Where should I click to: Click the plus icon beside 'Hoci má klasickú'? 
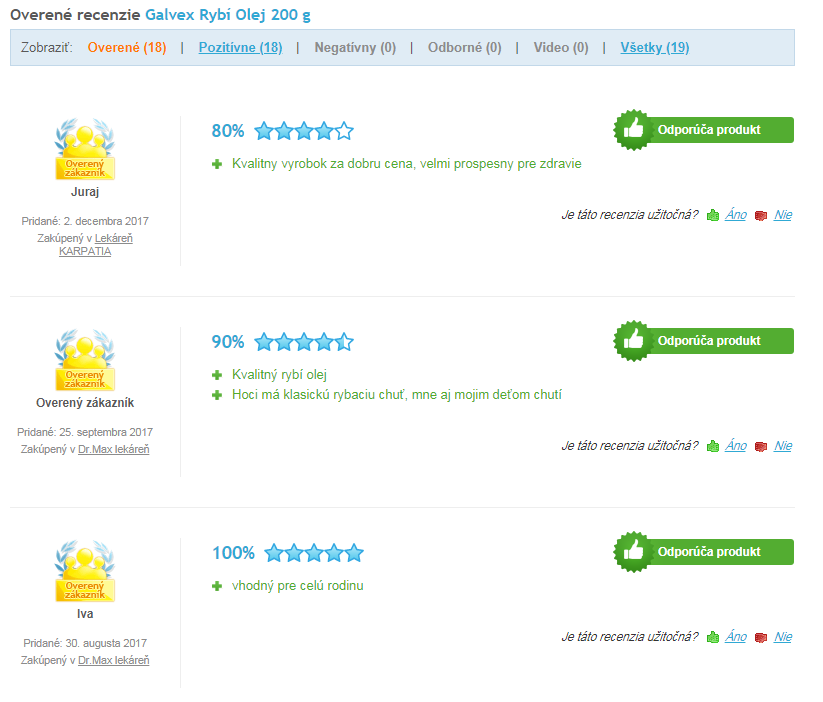217,395
